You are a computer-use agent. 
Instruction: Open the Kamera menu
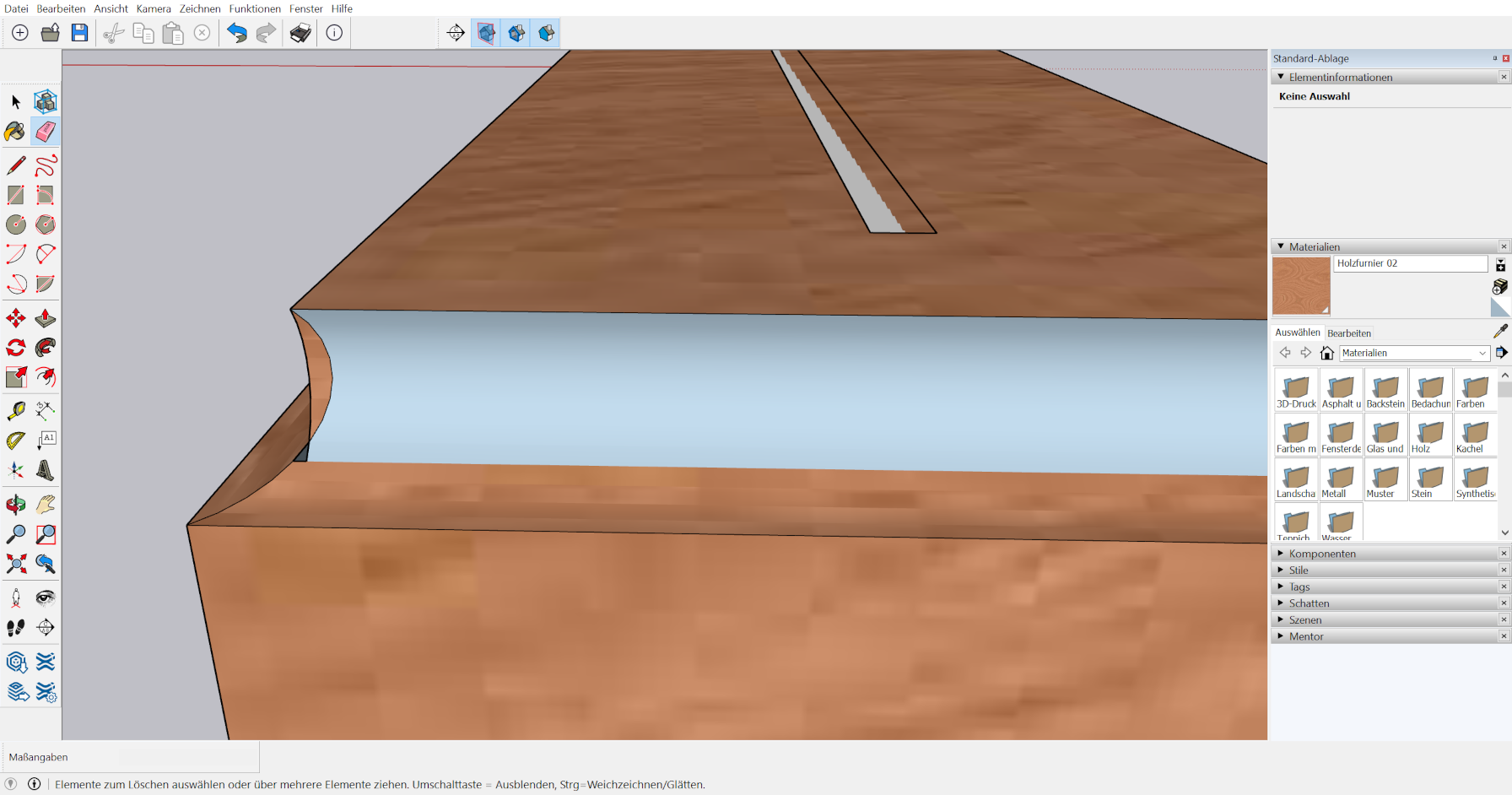click(154, 8)
